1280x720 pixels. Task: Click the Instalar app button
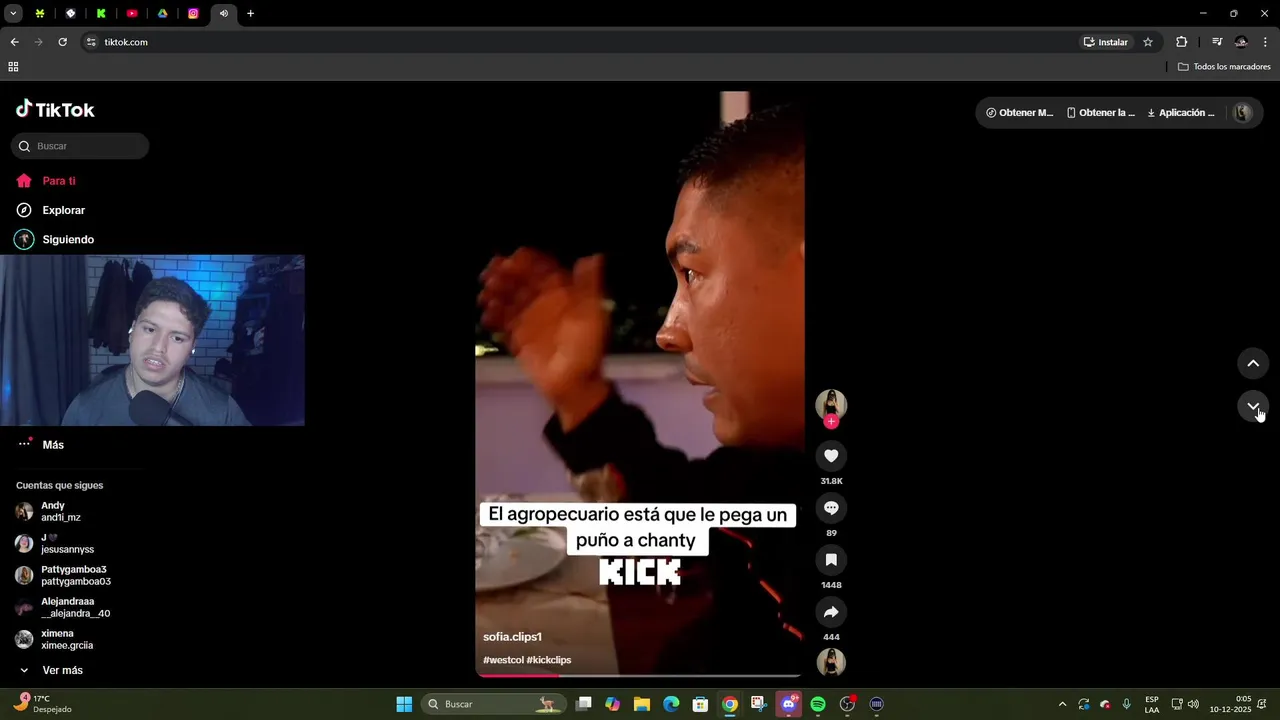1105,42
